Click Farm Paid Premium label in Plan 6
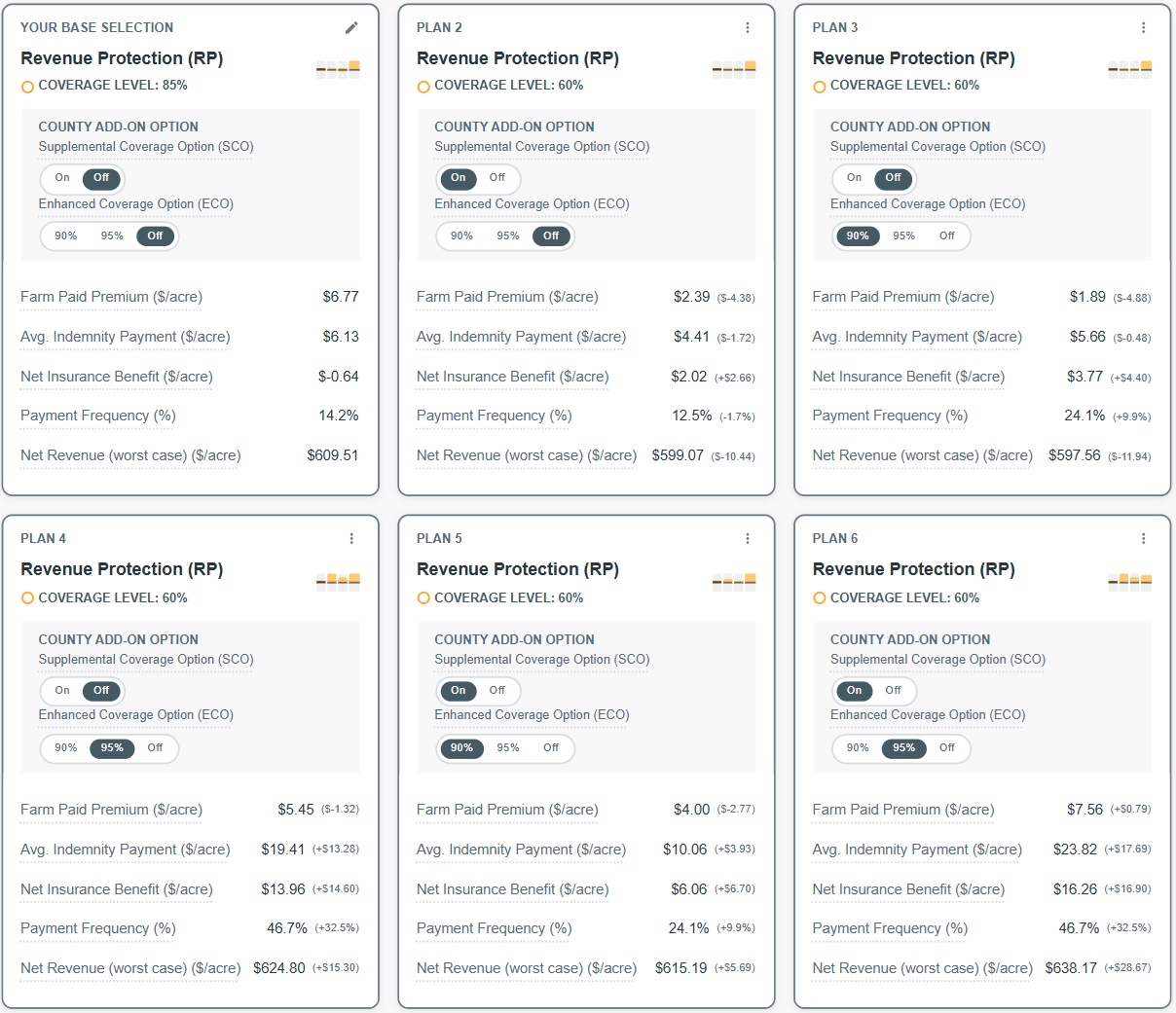The width and height of the screenshot is (1176, 1013). (x=902, y=810)
